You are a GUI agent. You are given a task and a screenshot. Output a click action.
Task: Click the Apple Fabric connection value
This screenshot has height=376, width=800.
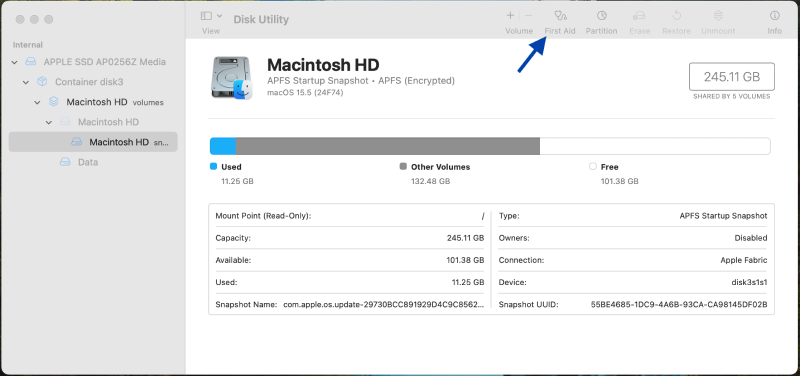(x=744, y=260)
